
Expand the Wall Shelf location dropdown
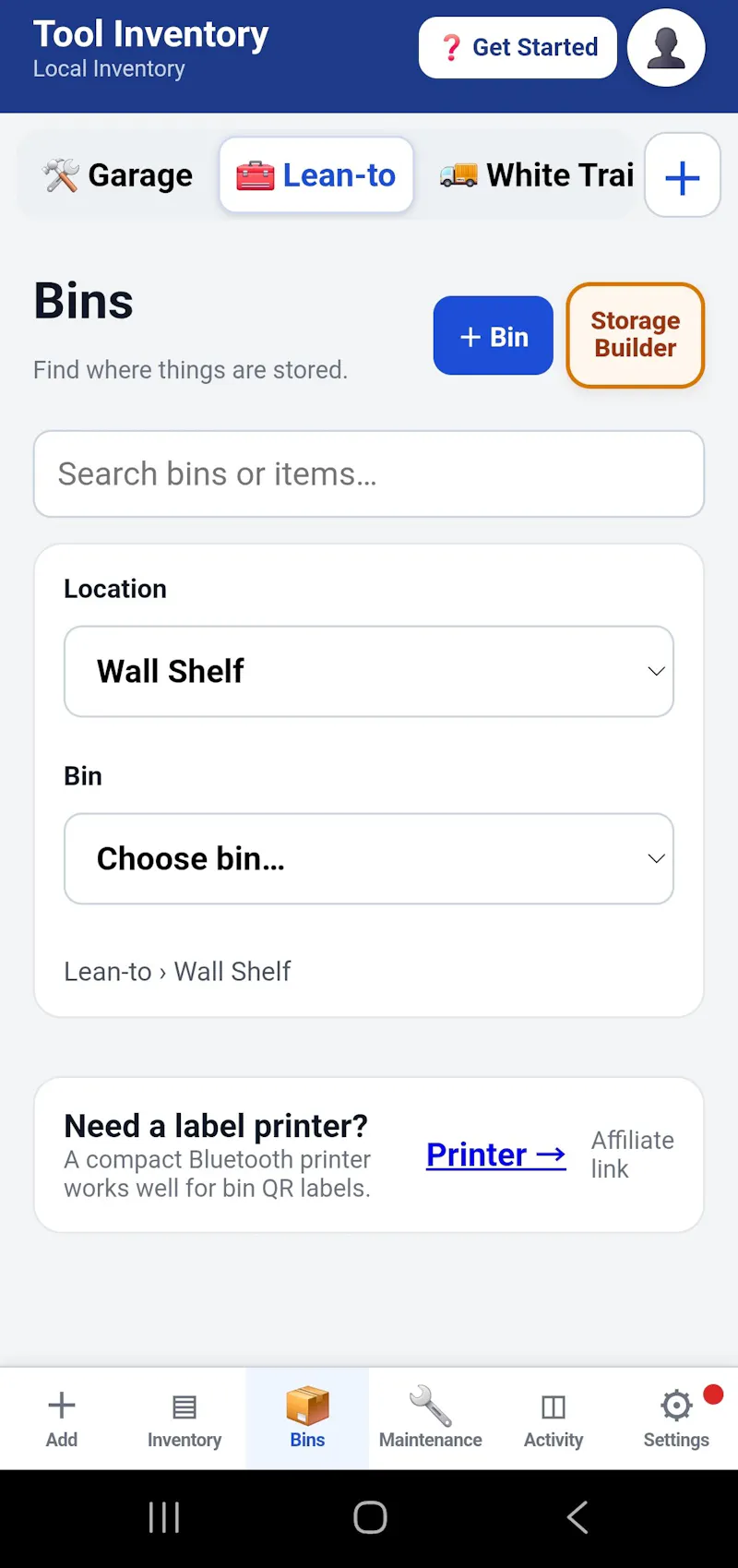point(369,671)
